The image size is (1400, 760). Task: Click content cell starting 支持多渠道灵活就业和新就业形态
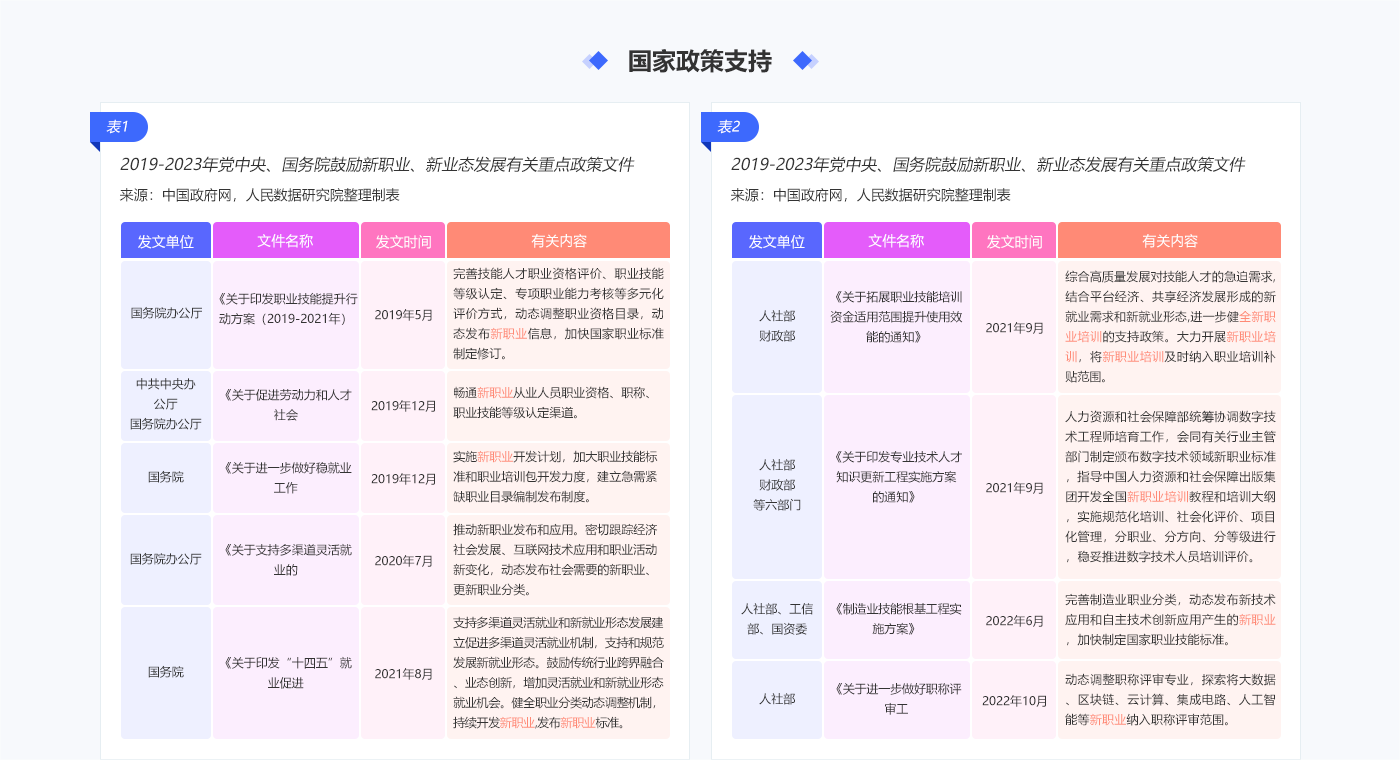point(558,673)
